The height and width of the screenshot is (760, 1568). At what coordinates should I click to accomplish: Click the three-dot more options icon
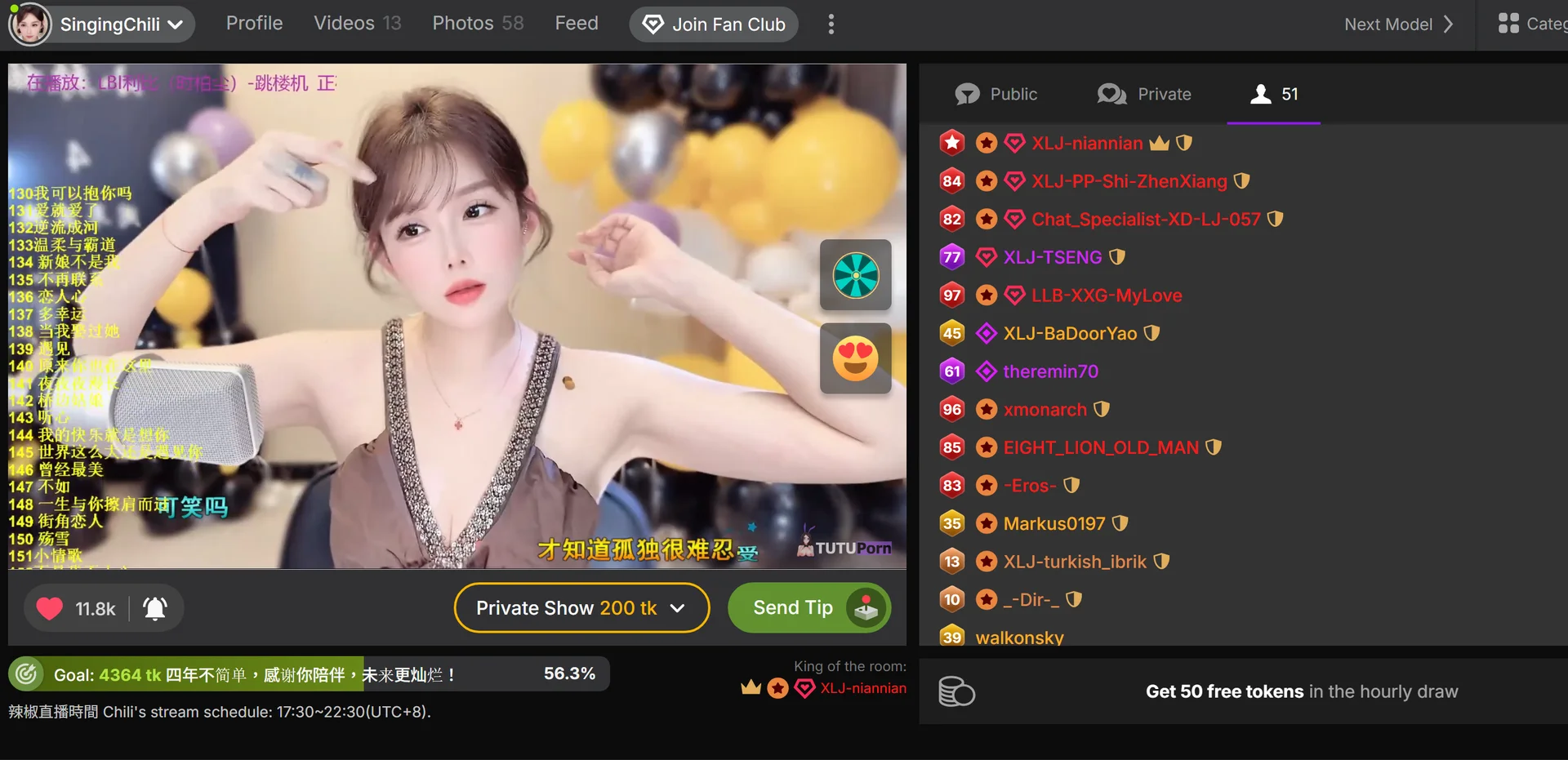[831, 24]
